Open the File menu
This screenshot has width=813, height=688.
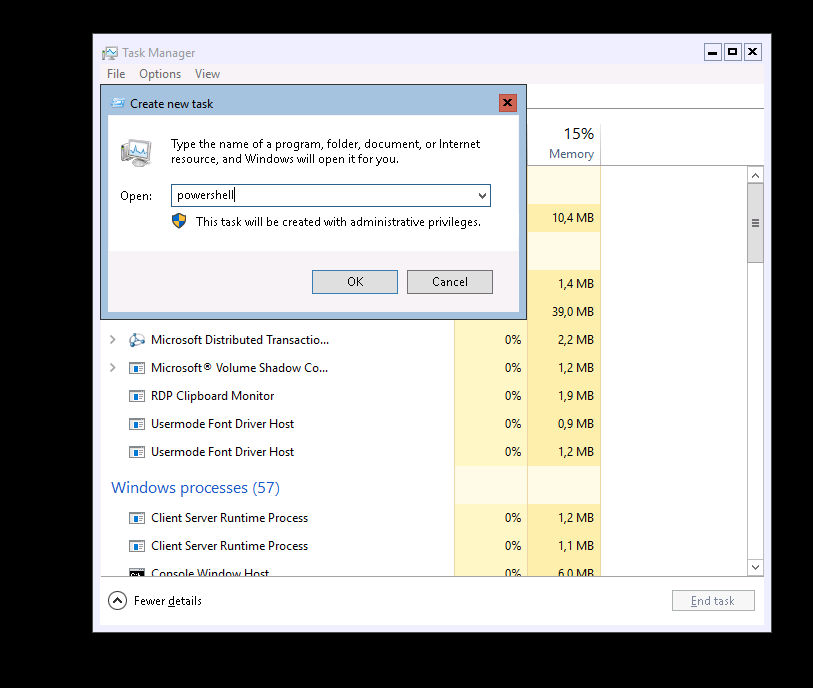[x=116, y=74]
